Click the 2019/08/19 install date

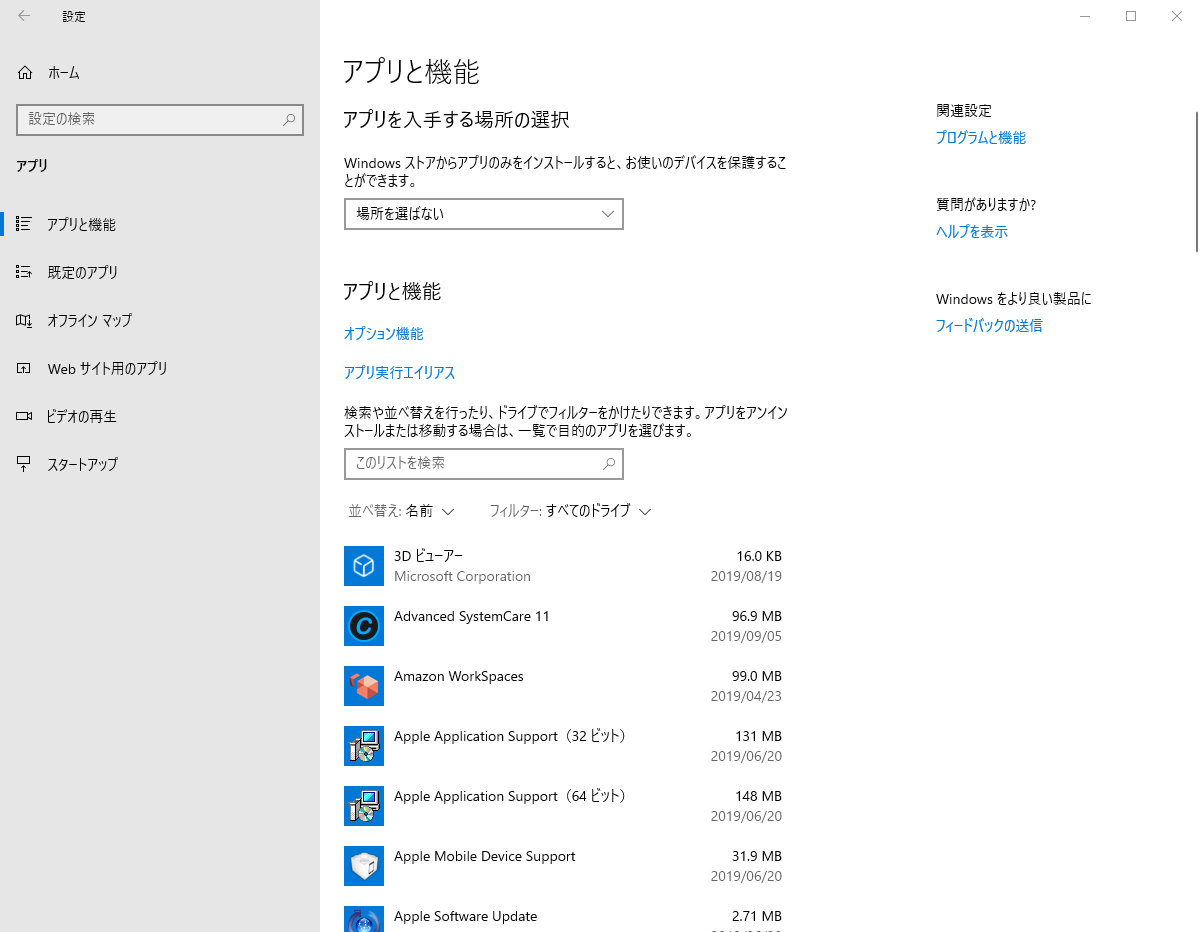click(746, 577)
